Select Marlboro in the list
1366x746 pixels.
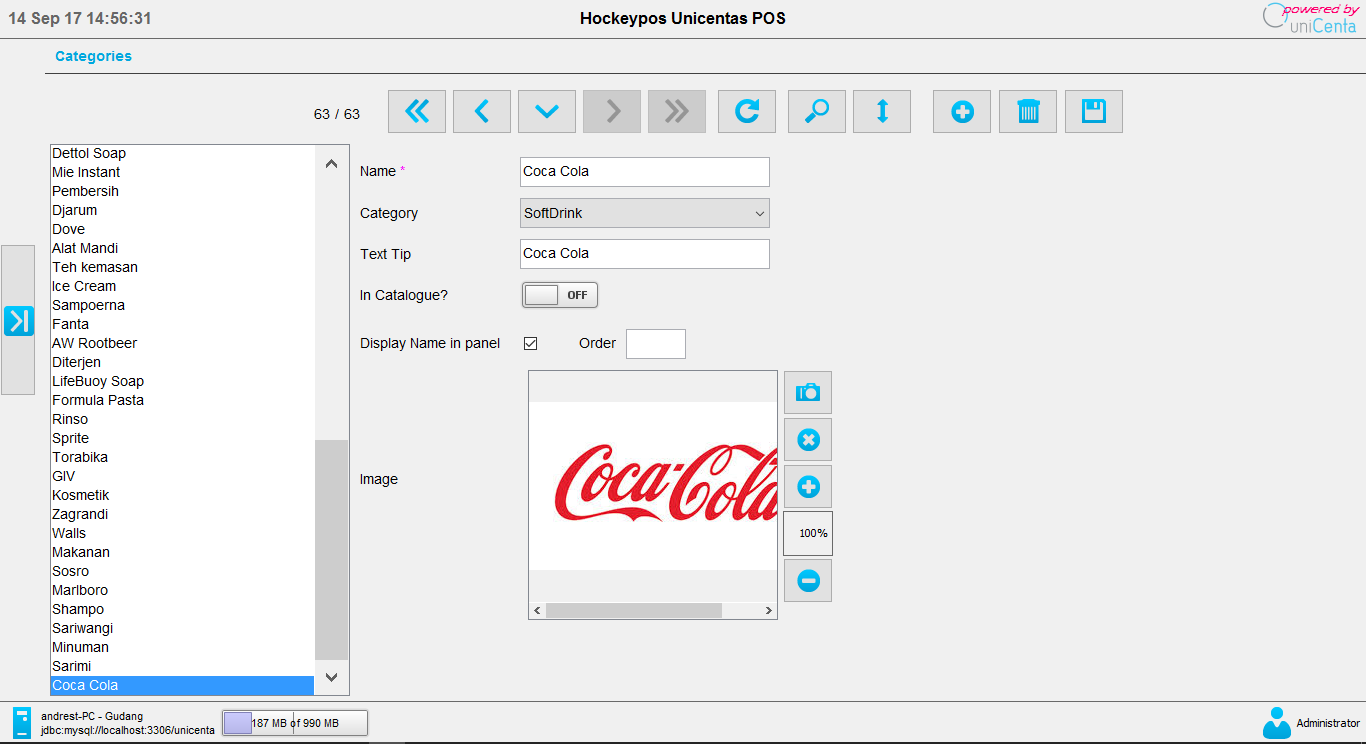pos(183,590)
